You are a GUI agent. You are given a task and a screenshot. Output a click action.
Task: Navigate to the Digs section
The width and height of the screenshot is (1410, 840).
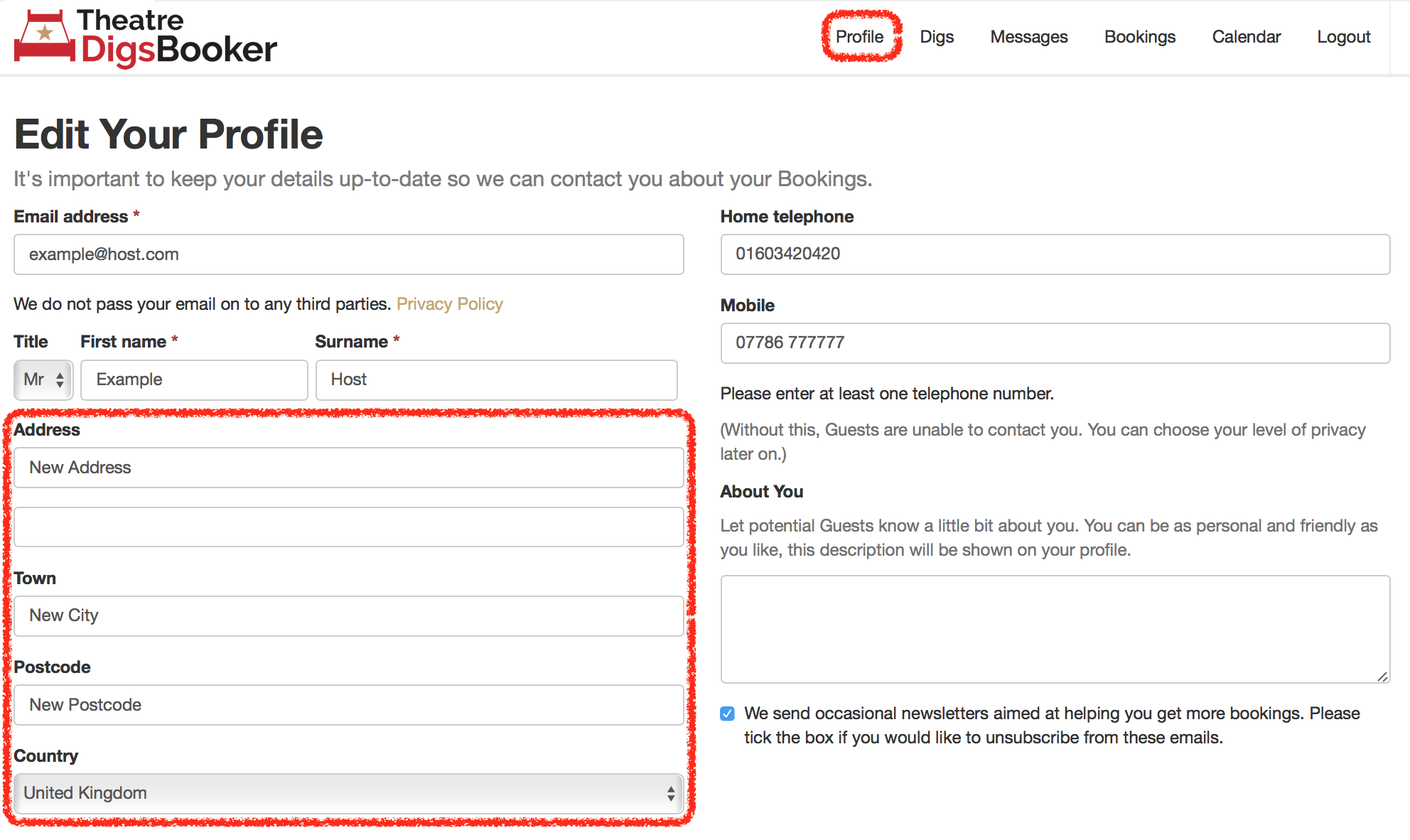click(x=937, y=37)
